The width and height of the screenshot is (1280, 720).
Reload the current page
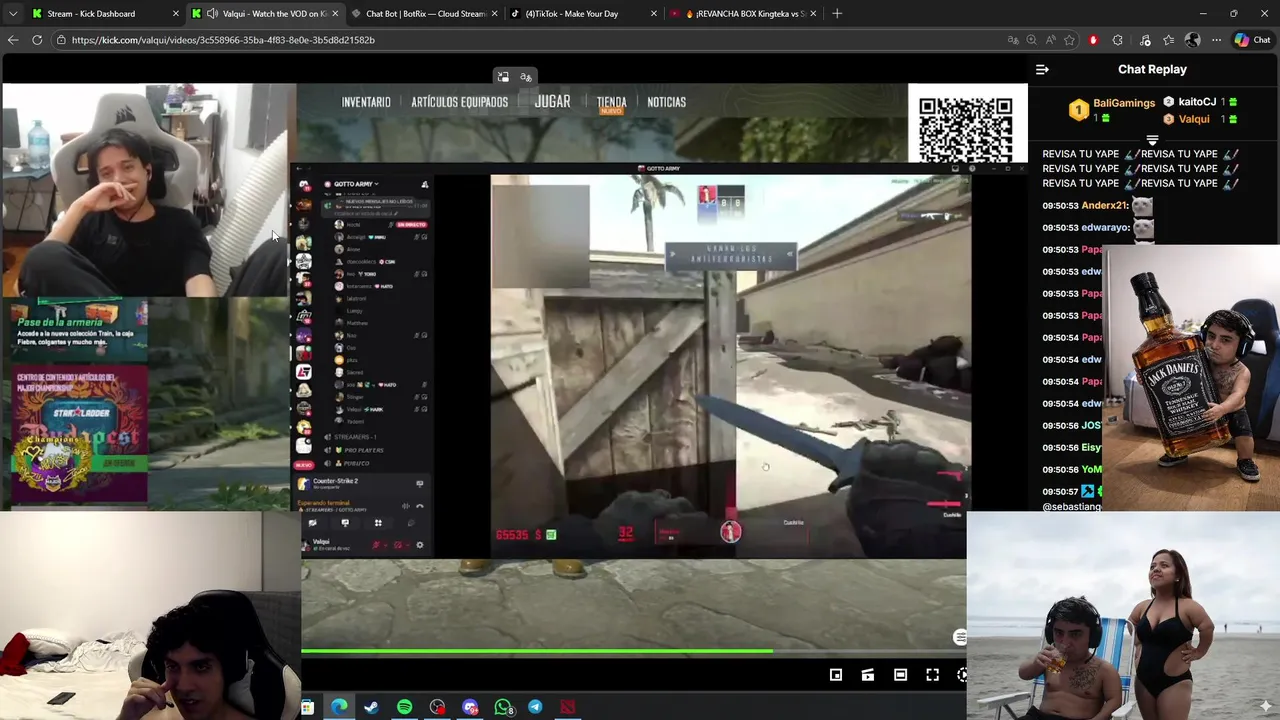click(x=37, y=40)
